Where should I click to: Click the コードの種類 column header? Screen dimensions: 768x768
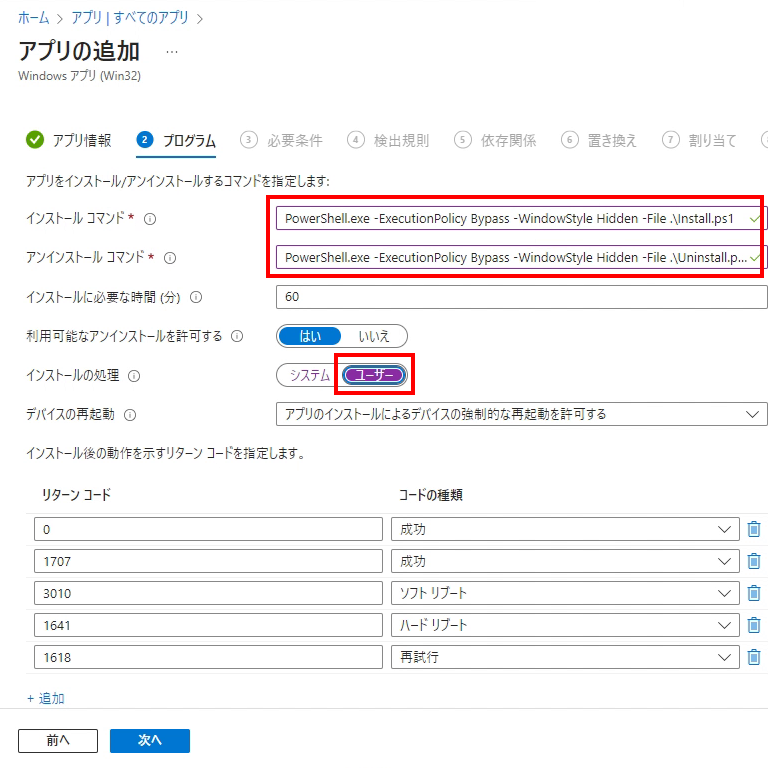click(x=431, y=495)
